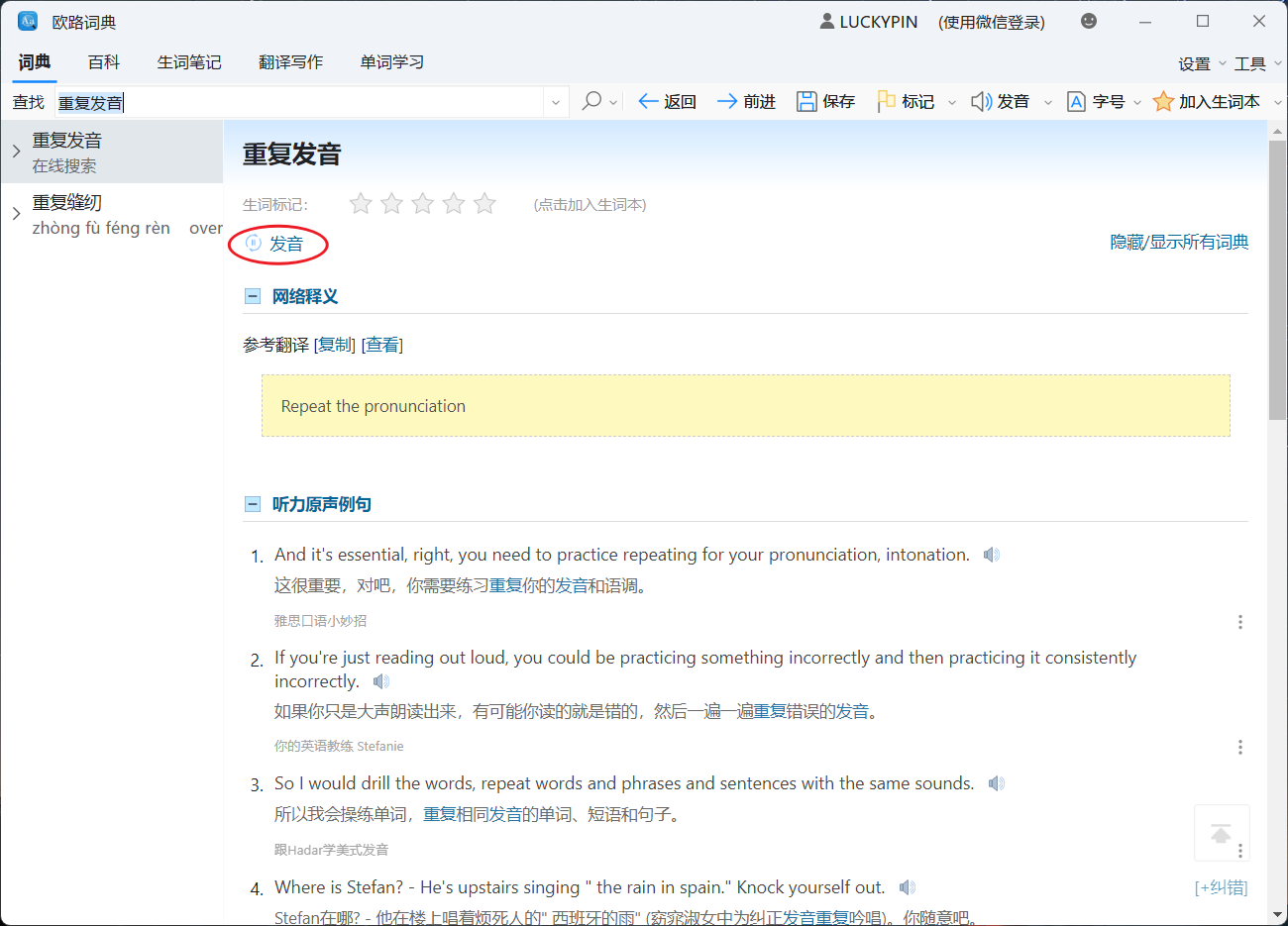Open the 加入生词本 dropdown arrow
The image size is (1288, 926).
pos(1277,102)
